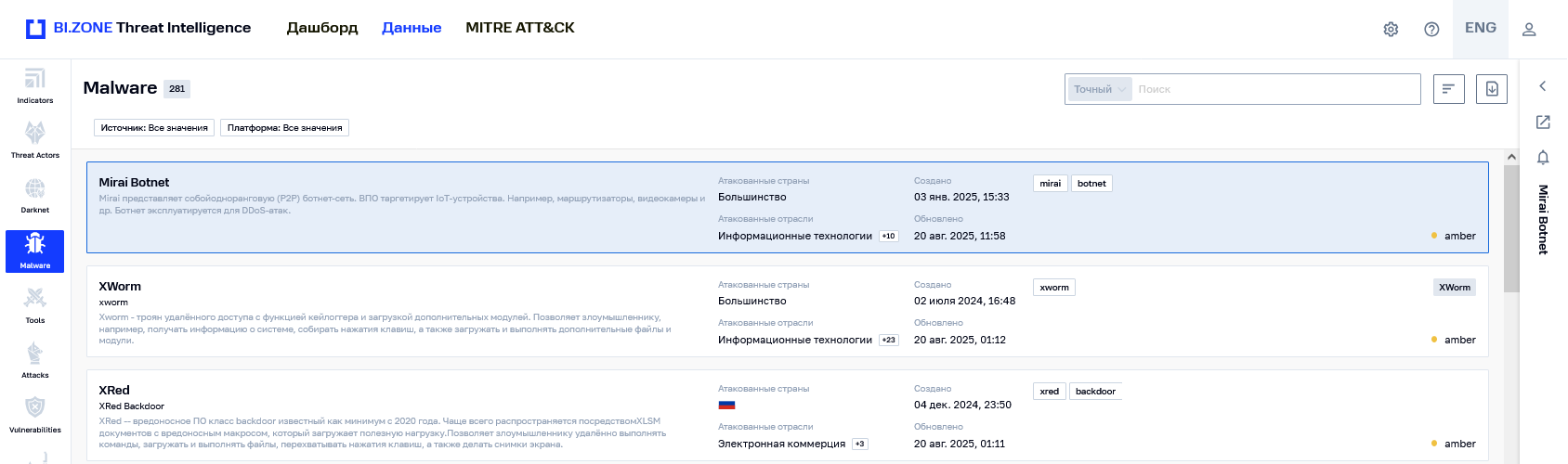Click the Поиск search field

click(1276, 89)
